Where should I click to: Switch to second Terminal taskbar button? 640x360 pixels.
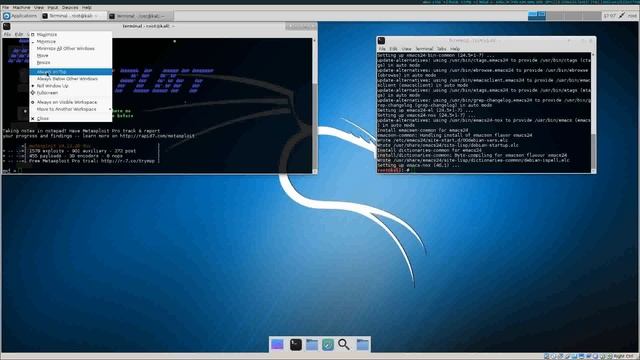(x=140, y=16)
